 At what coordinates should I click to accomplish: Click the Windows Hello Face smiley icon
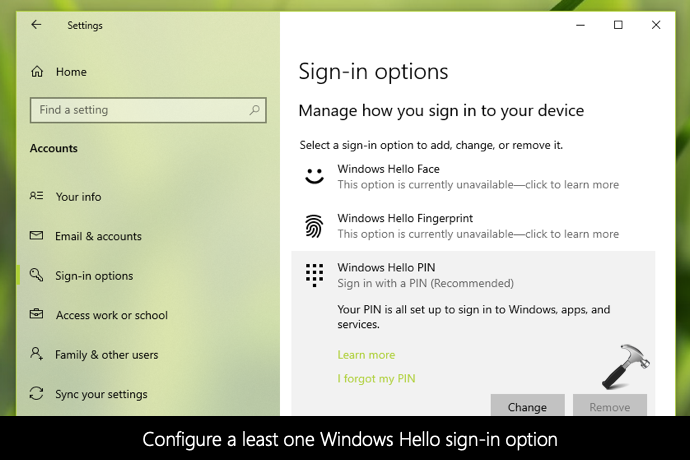[x=314, y=176]
